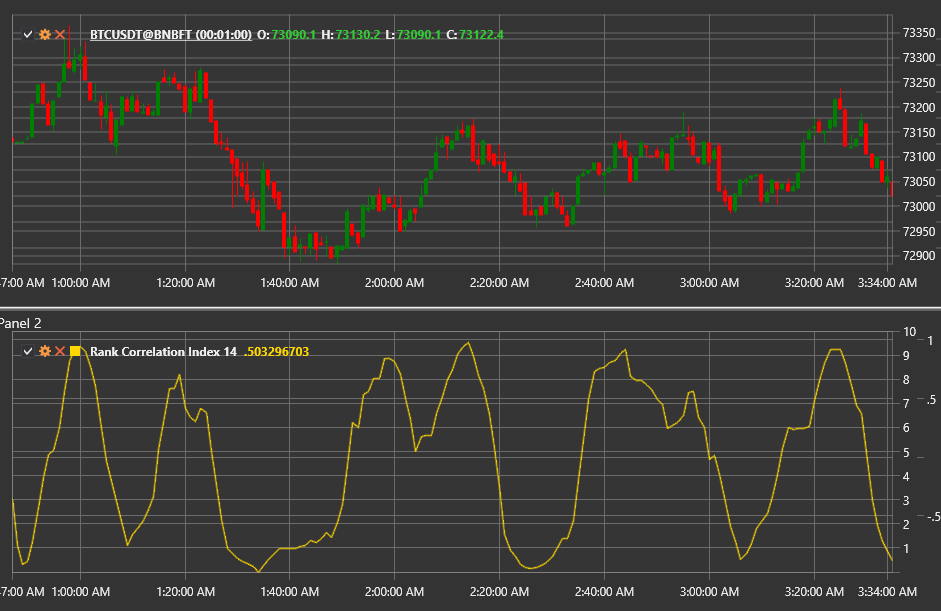Click 73200 on the price axis
941x611 pixels.
(x=919, y=108)
